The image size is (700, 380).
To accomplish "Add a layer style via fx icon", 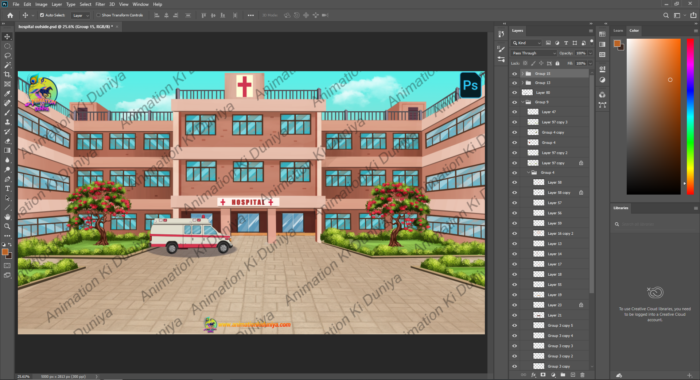I will pyautogui.click(x=533, y=375).
